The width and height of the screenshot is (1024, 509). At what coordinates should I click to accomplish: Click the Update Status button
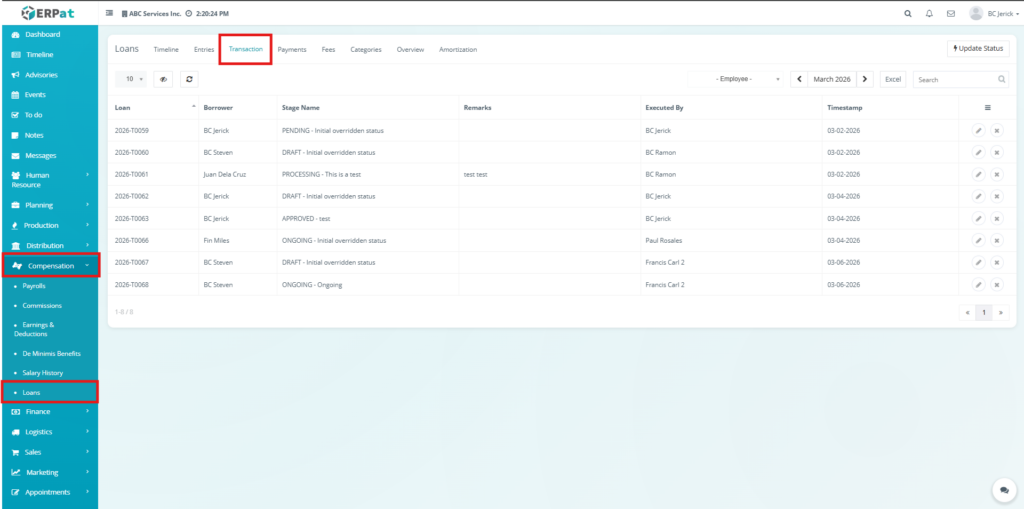pyautogui.click(x=978, y=49)
